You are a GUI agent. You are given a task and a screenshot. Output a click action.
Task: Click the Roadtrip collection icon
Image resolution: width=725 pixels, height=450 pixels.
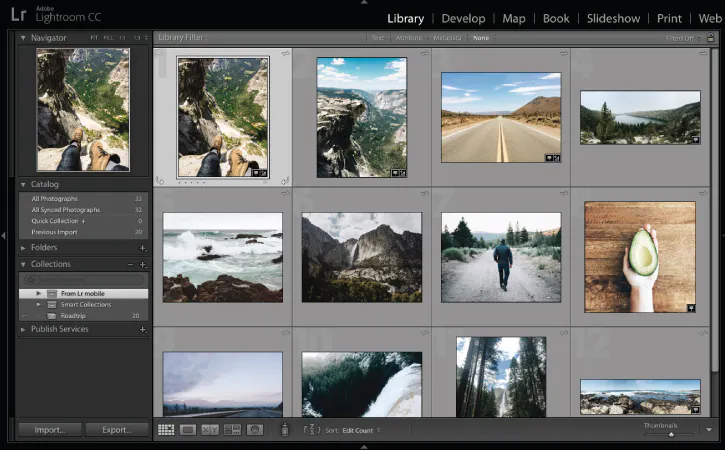52,316
